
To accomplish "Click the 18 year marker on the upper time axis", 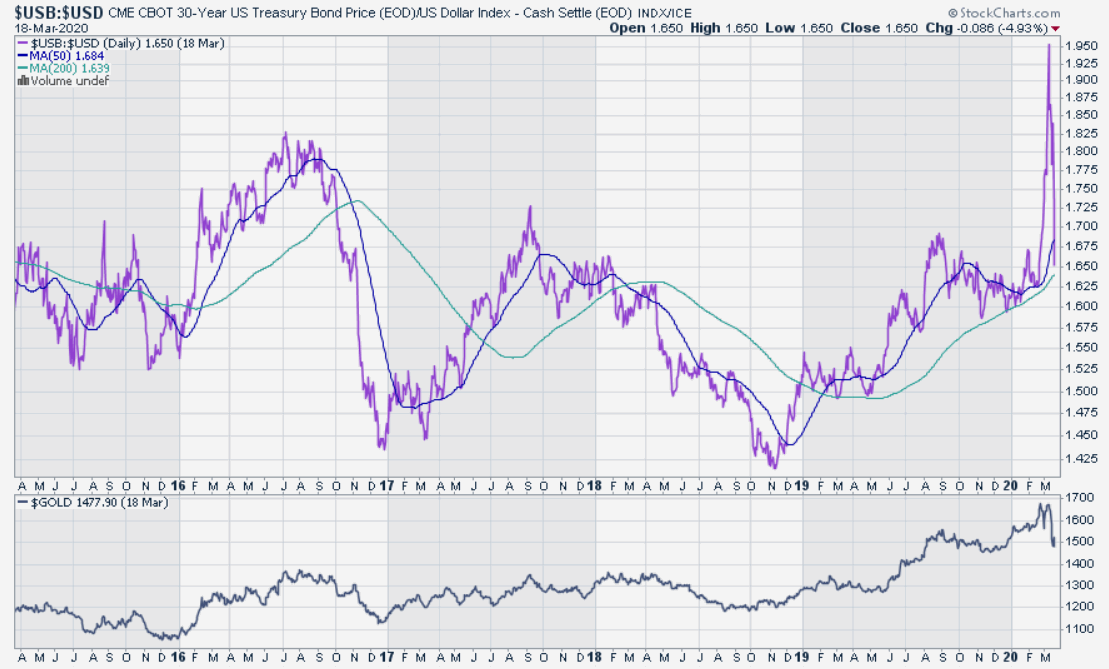I will pos(594,486).
